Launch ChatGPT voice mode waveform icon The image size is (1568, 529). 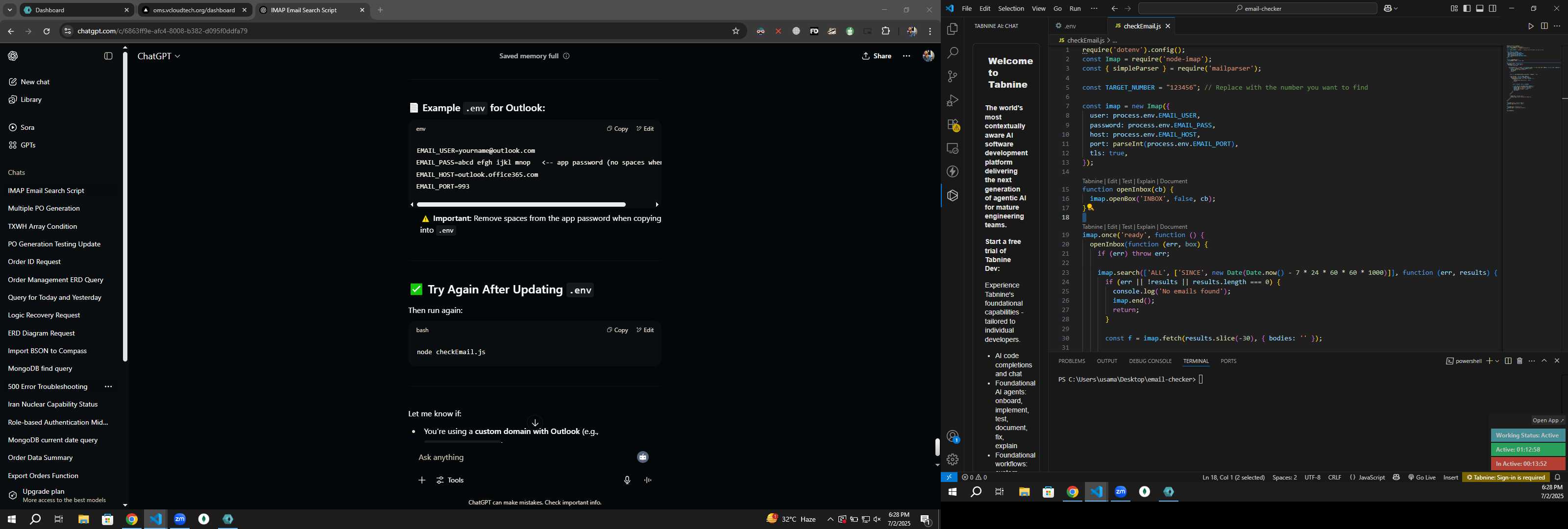coord(648,481)
